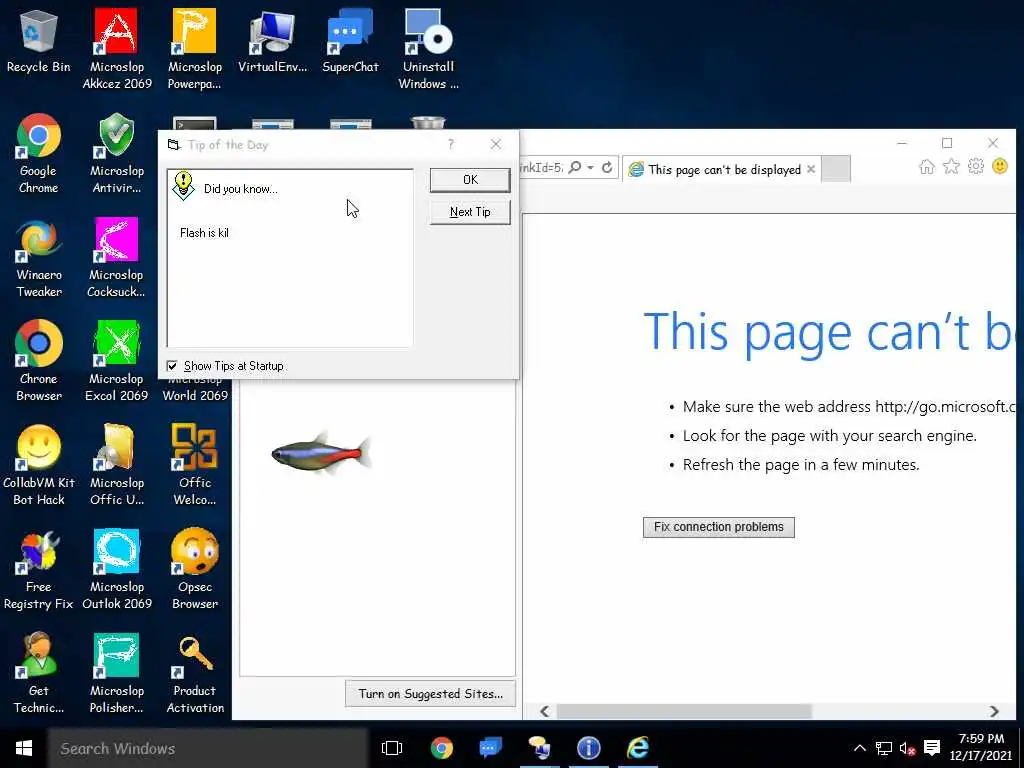Image resolution: width=1024 pixels, height=768 pixels.
Task: Expand the address bar search dropdown arrow
Action: click(x=590, y=168)
